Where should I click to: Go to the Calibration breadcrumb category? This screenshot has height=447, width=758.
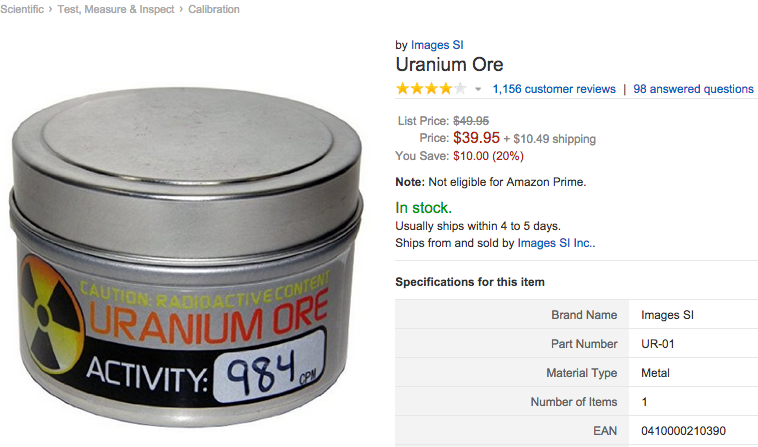click(214, 9)
